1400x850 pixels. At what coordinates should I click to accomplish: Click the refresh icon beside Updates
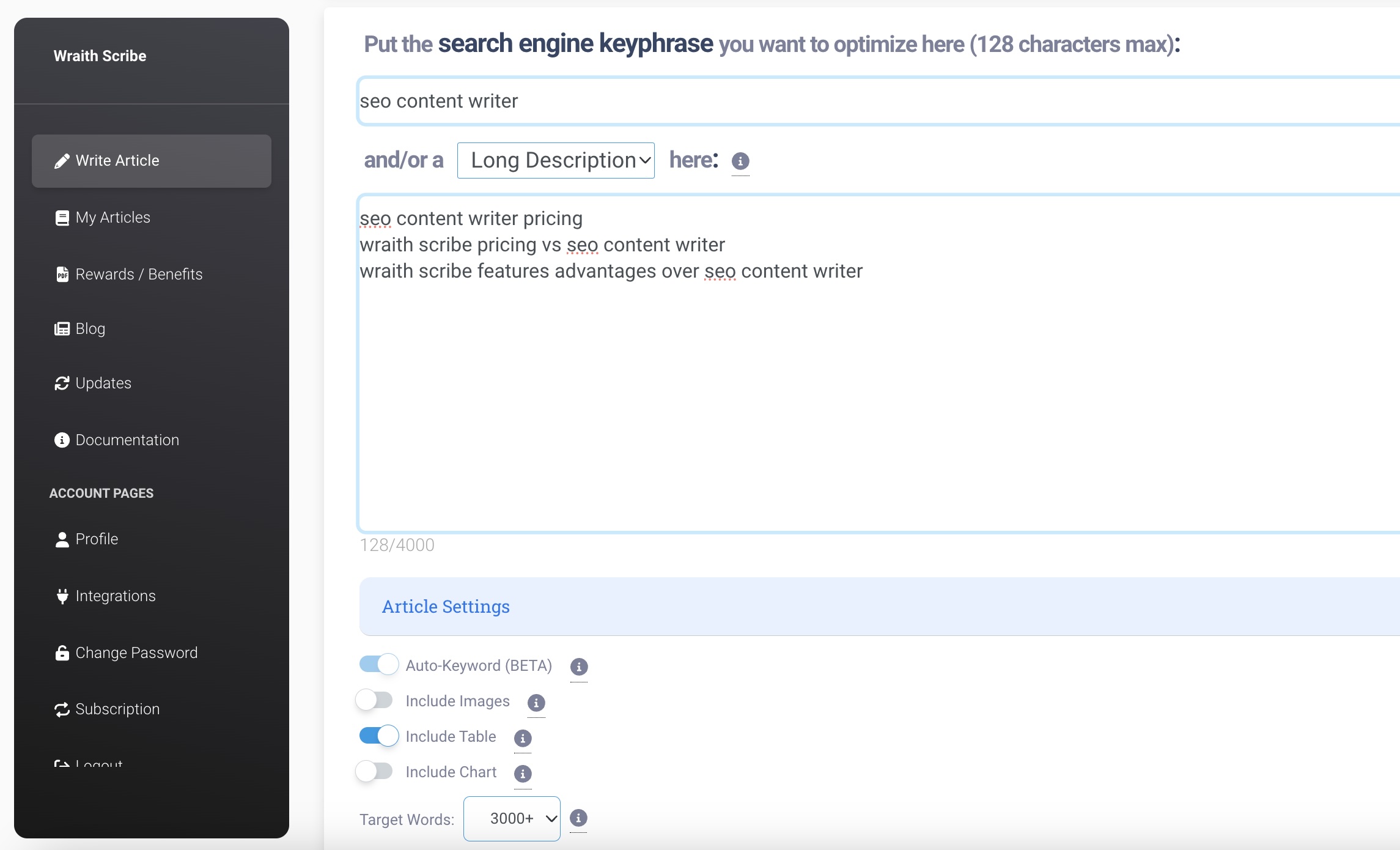[x=62, y=383]
